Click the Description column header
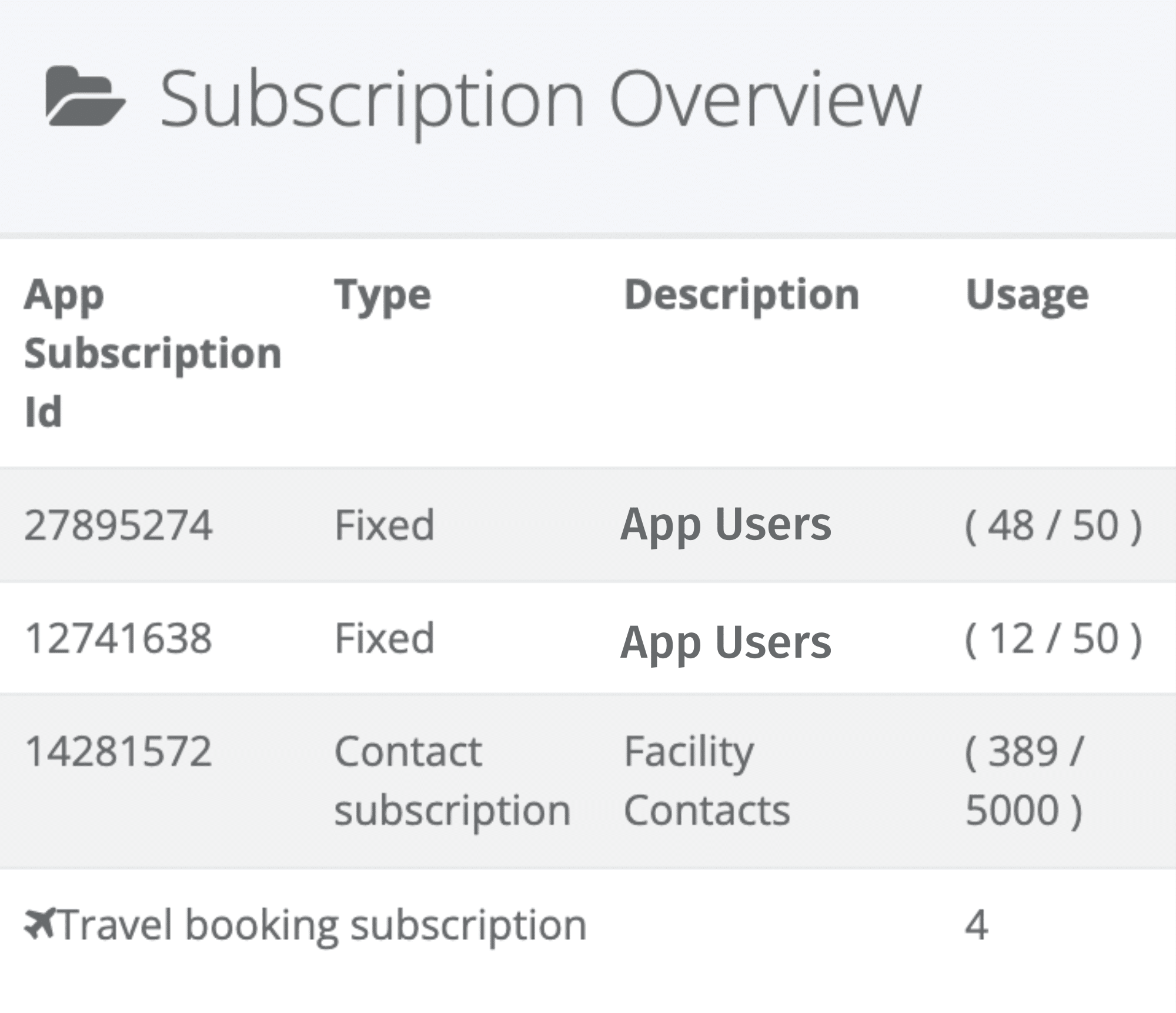The image size is (1176, 1013). click(x=741, y=295)
